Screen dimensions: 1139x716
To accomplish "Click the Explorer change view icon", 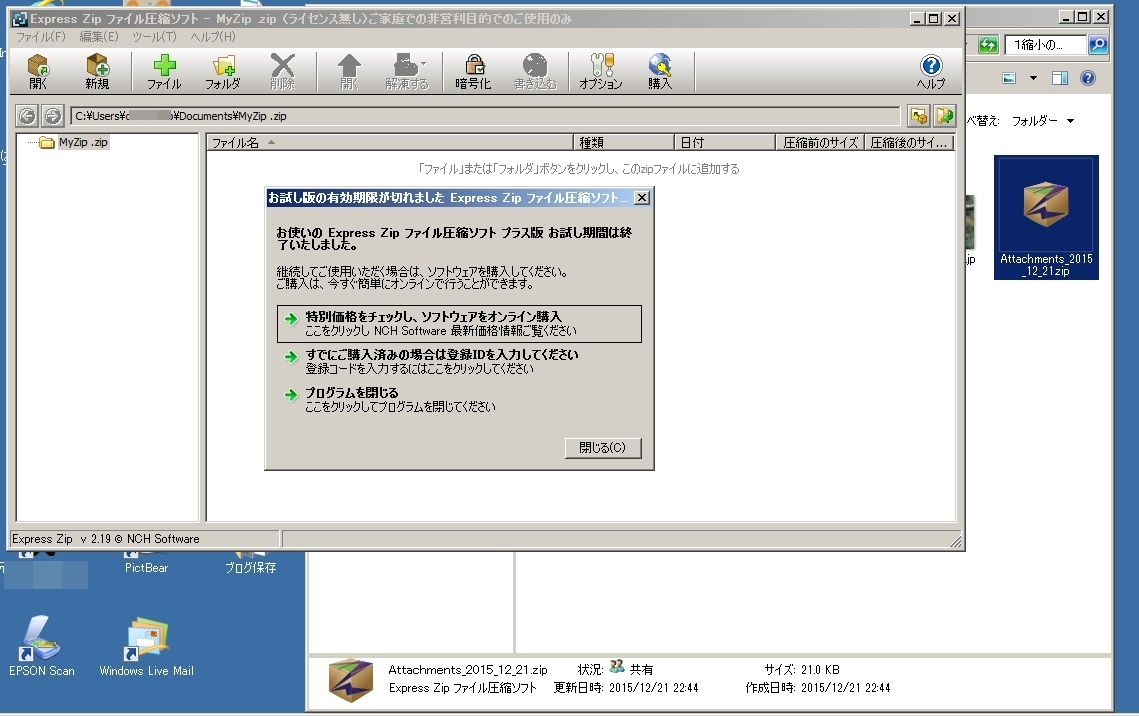I will (x=1009, y=78).
